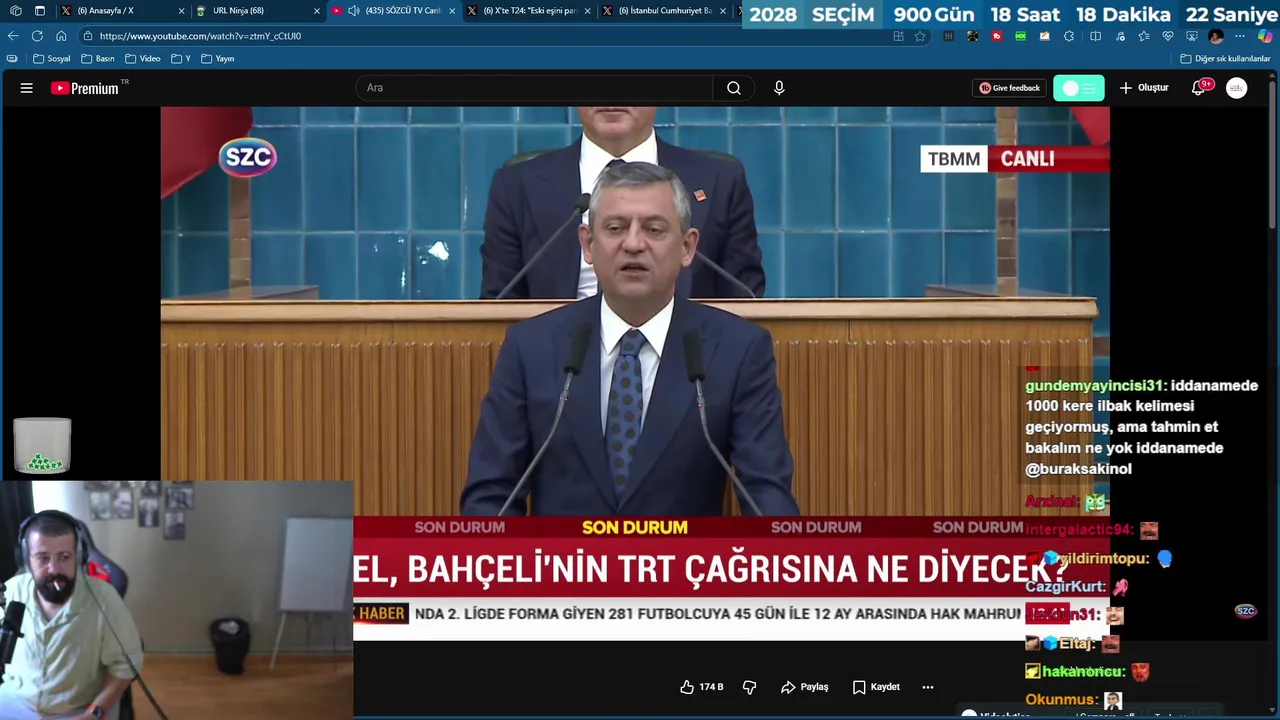
Task: Add this page to favorites star
Action: (920, 36)
